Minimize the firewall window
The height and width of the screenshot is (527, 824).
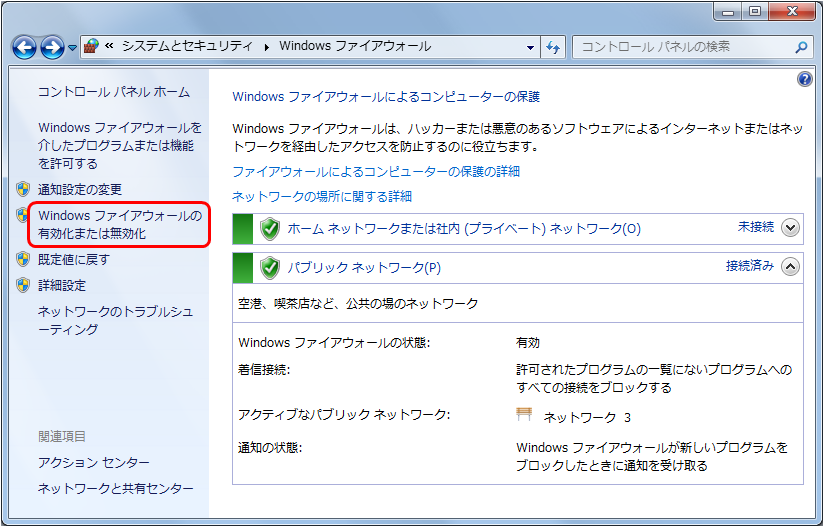pyautogui.click(x=728, y=12)
